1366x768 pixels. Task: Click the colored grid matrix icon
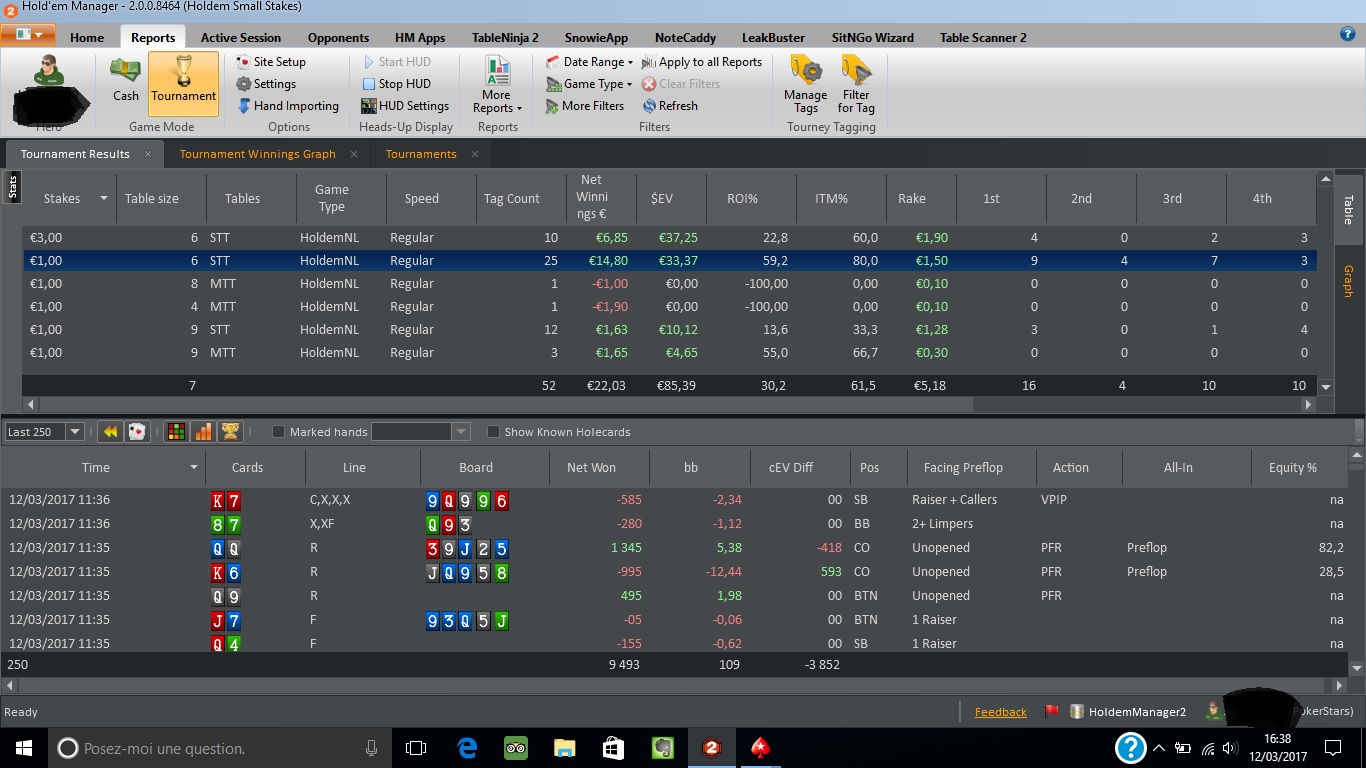[x=176, y=432]
